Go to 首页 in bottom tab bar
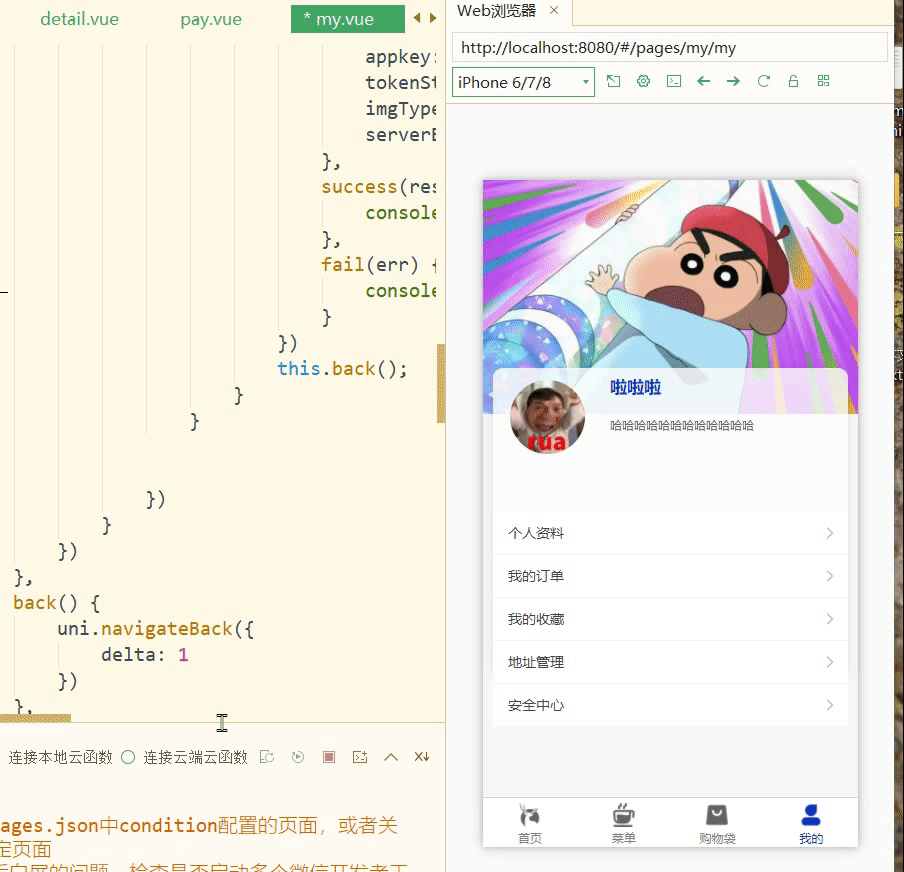This screenshot has width=904, height=872. point(530,824)
